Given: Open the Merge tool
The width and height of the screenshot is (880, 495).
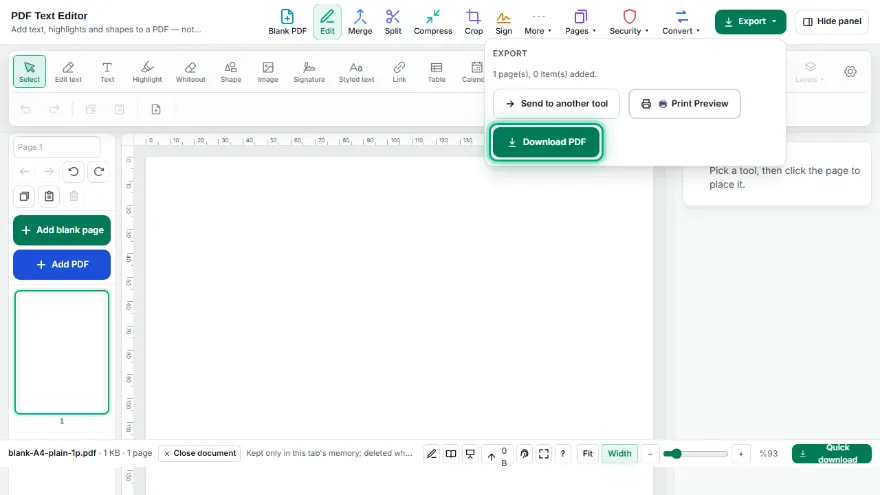Looking at the screenshot, I should click(360, 22).
